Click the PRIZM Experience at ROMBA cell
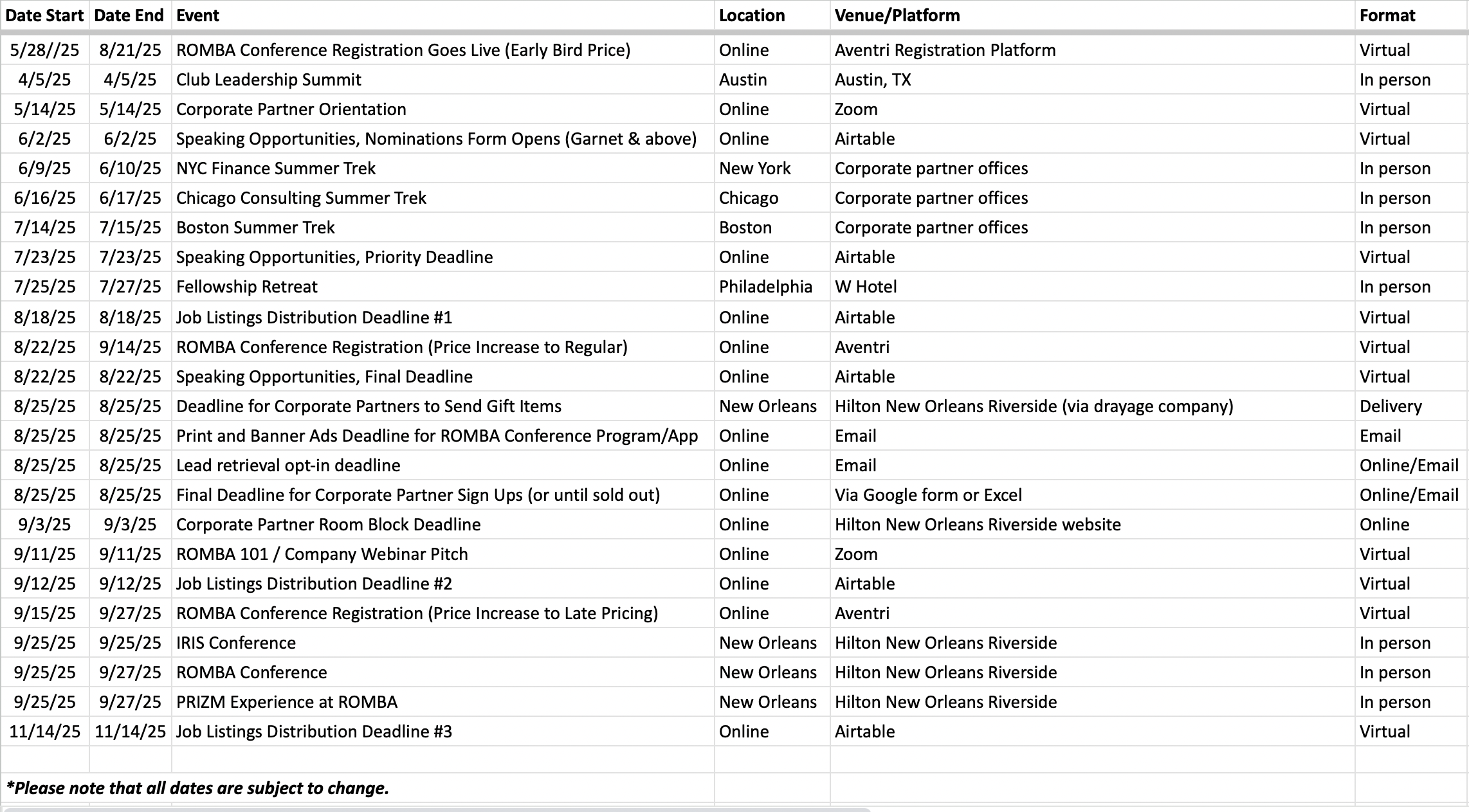This screenshot has height=812, width=1469. pos(443,702)
